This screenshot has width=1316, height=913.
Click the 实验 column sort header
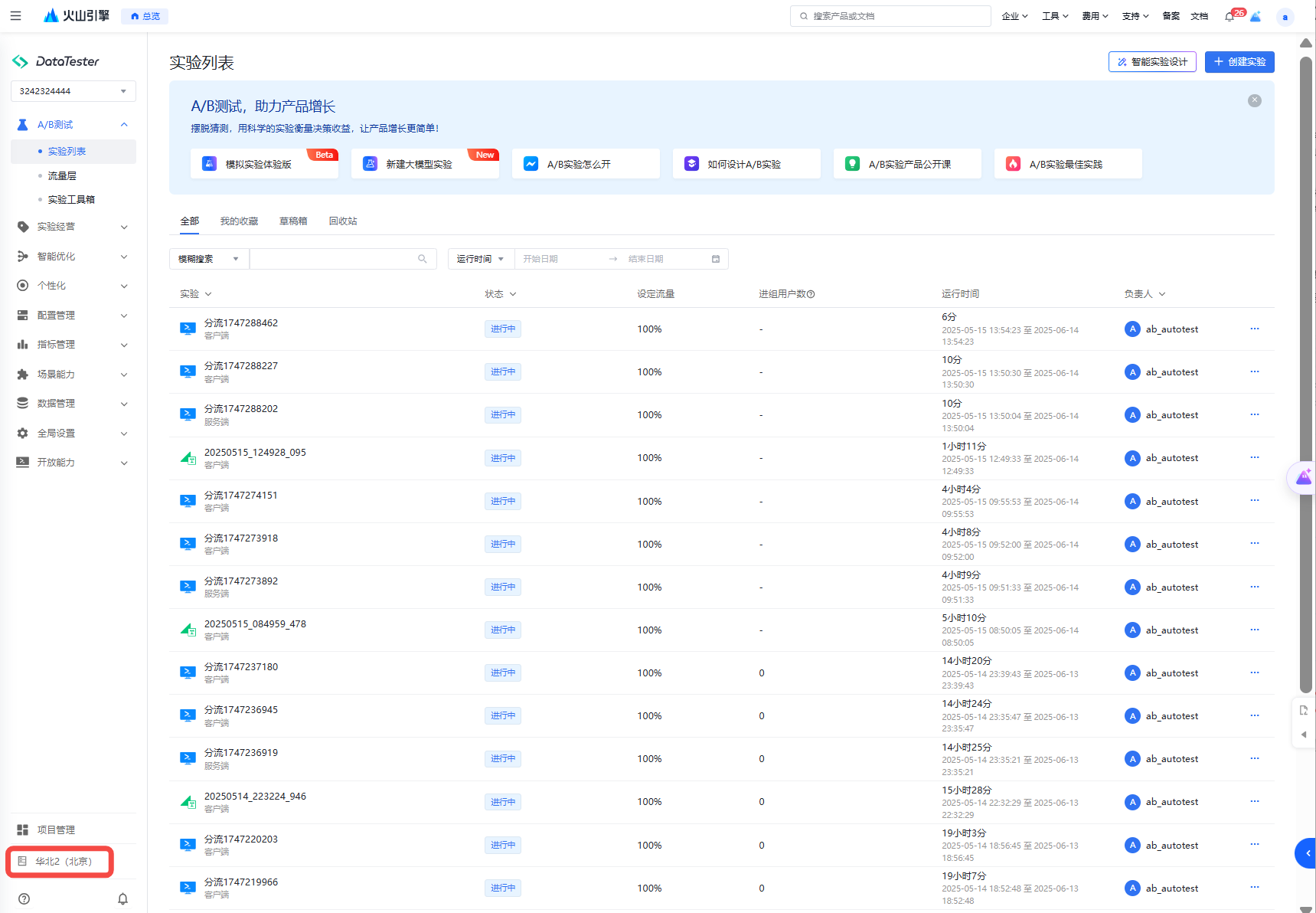[196, 294]
